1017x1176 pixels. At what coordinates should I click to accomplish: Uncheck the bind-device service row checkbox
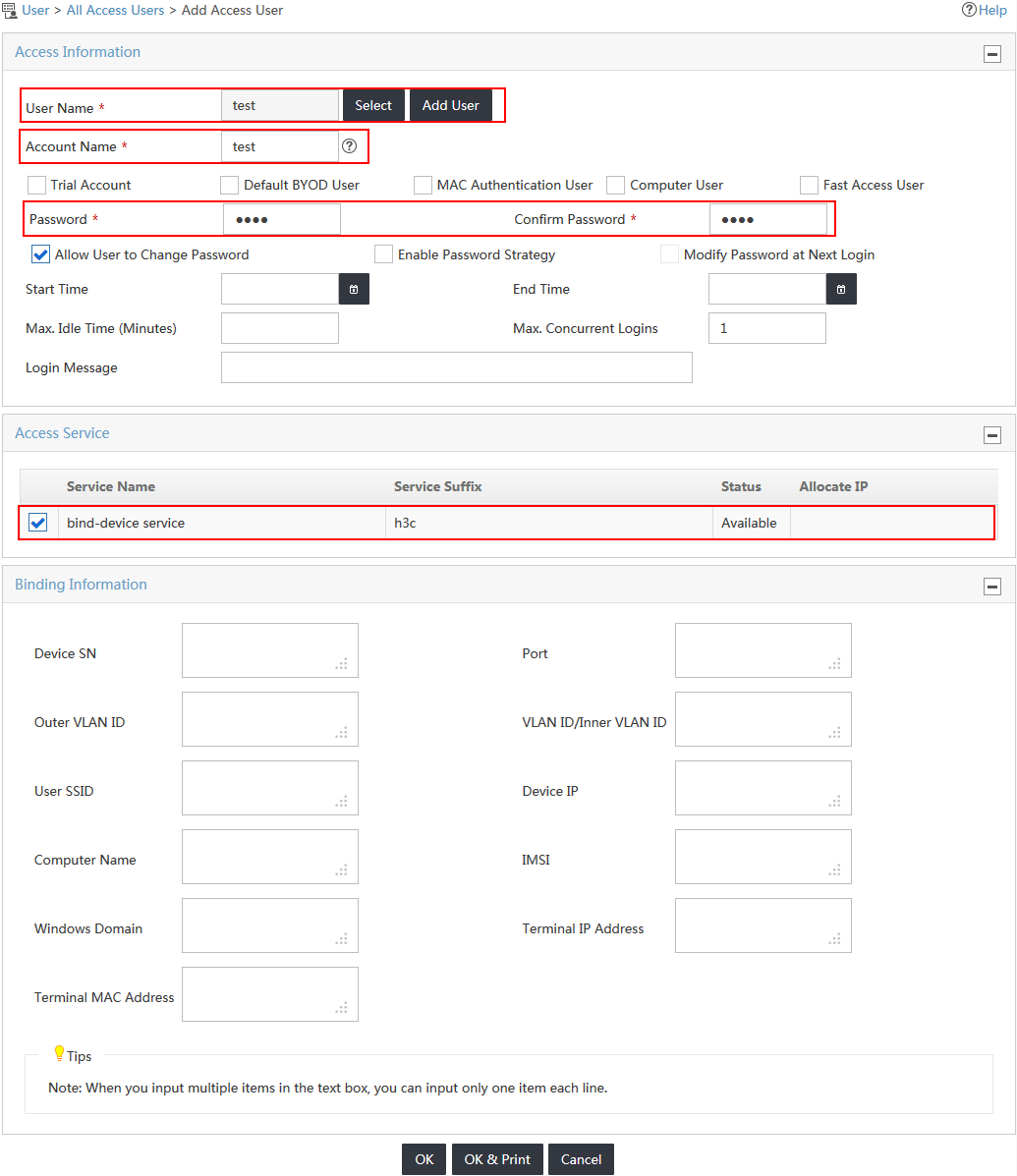click(37, 522)
